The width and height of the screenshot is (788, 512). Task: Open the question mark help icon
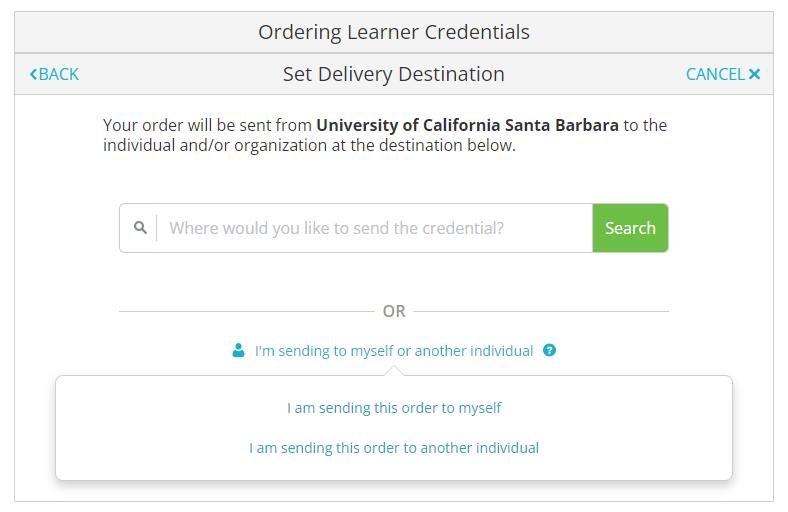pyautogui.click(x=549, y=351)
